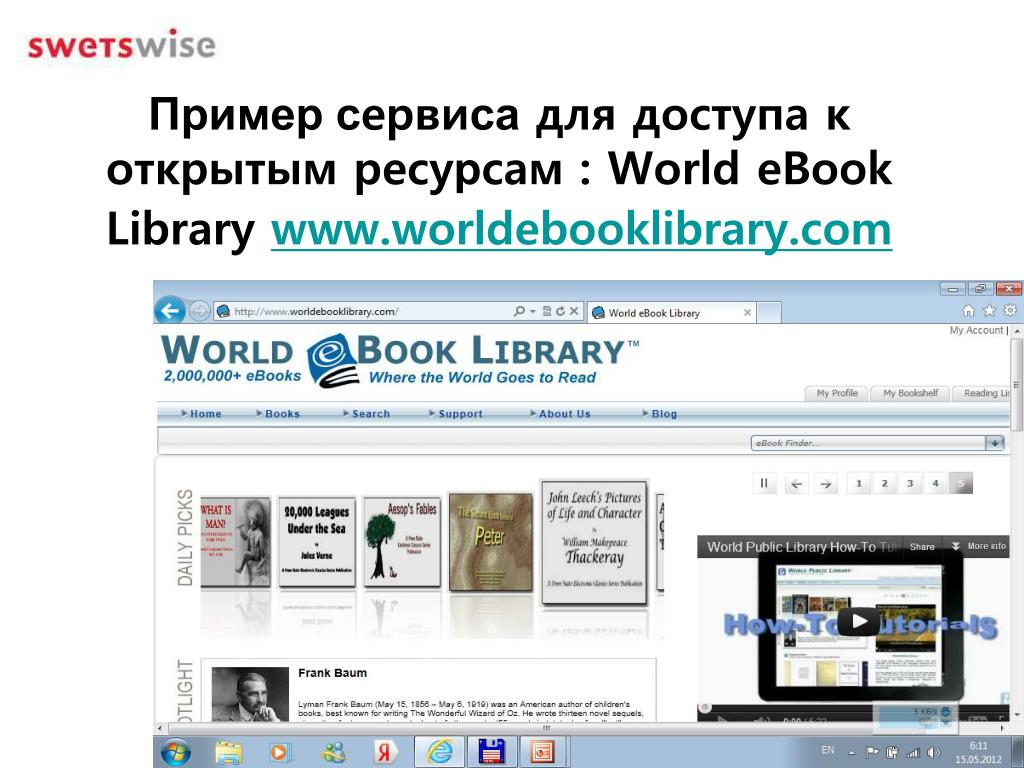Click the World eBook Library logo
The height and width of the screenshot is (768, 1024).
click(x=400, y=358)
